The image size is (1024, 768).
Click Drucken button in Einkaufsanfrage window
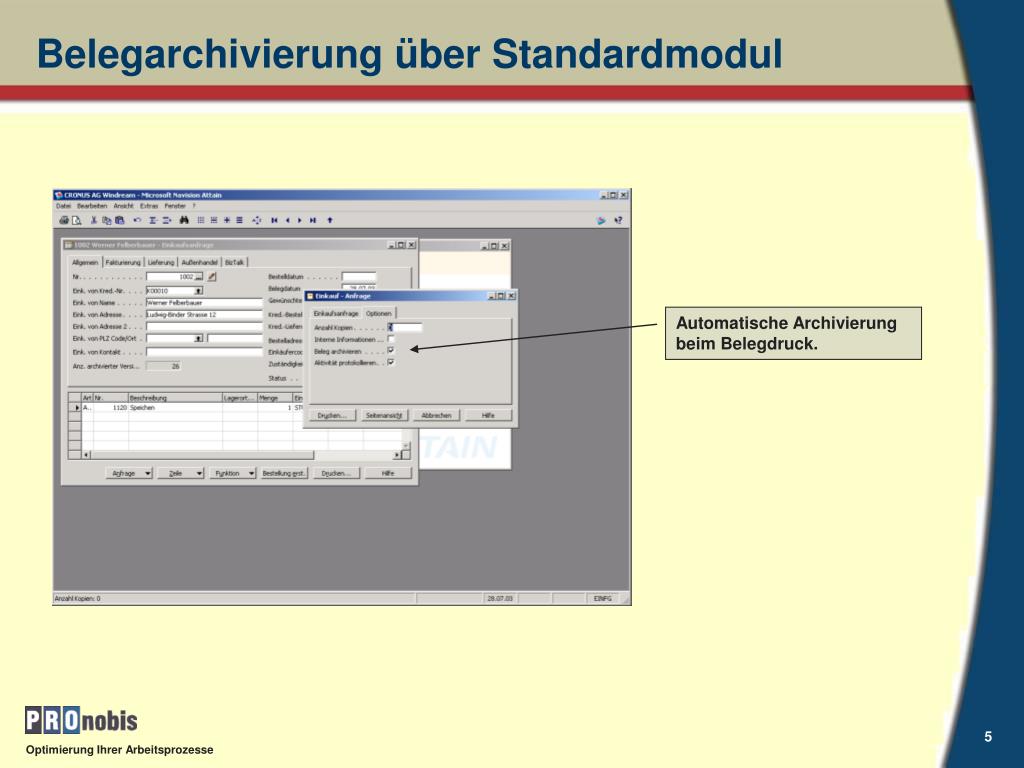[336, 473]
